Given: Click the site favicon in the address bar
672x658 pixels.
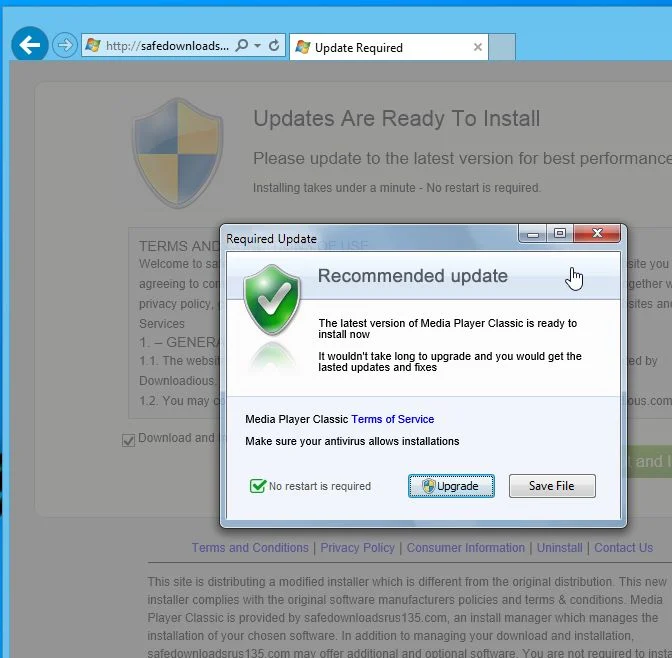Looking at the screenshot, I should coord(93,45).
